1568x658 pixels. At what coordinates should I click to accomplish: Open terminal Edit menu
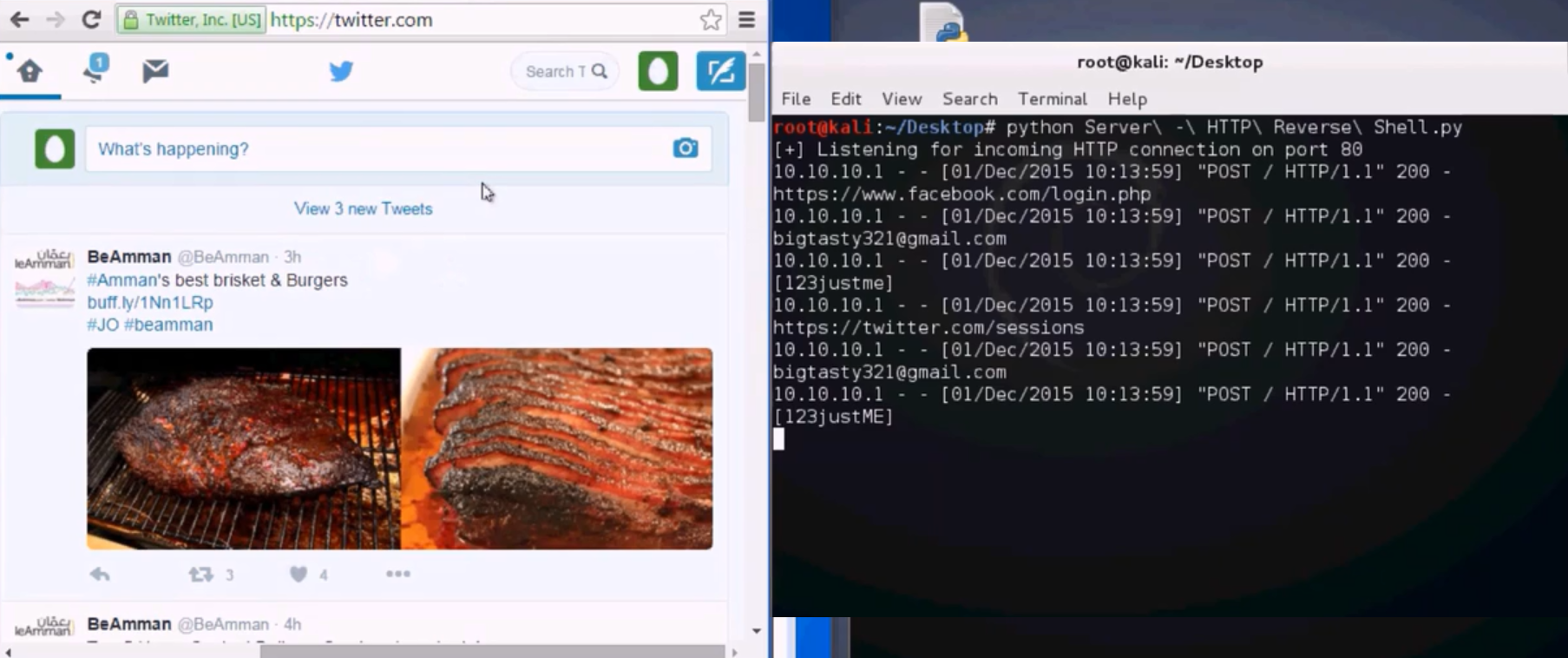pos(846,99)
